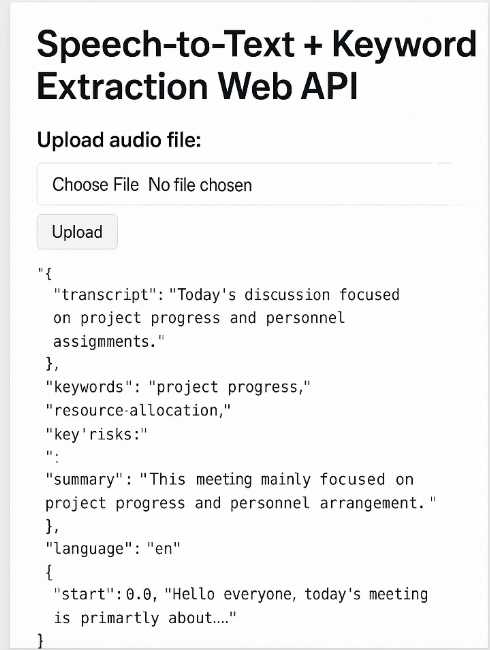Screen dimensions: 490x650
Task: Click the 'No file chosen' text
Action: [x=200, y=184]
